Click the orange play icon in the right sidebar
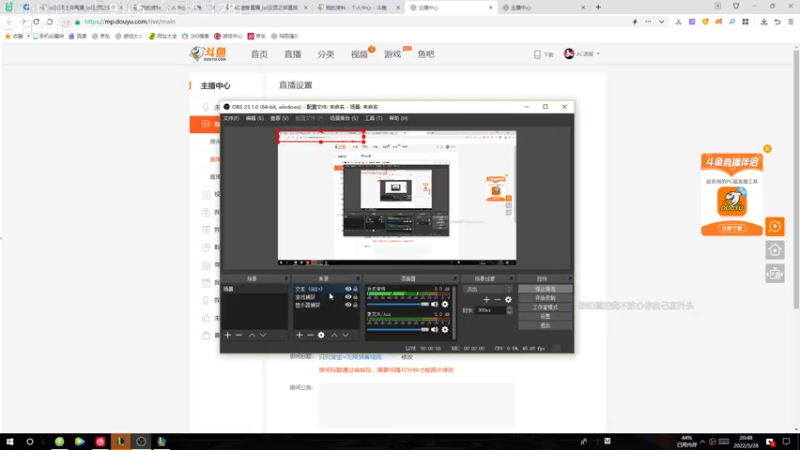 click(774, 227)
